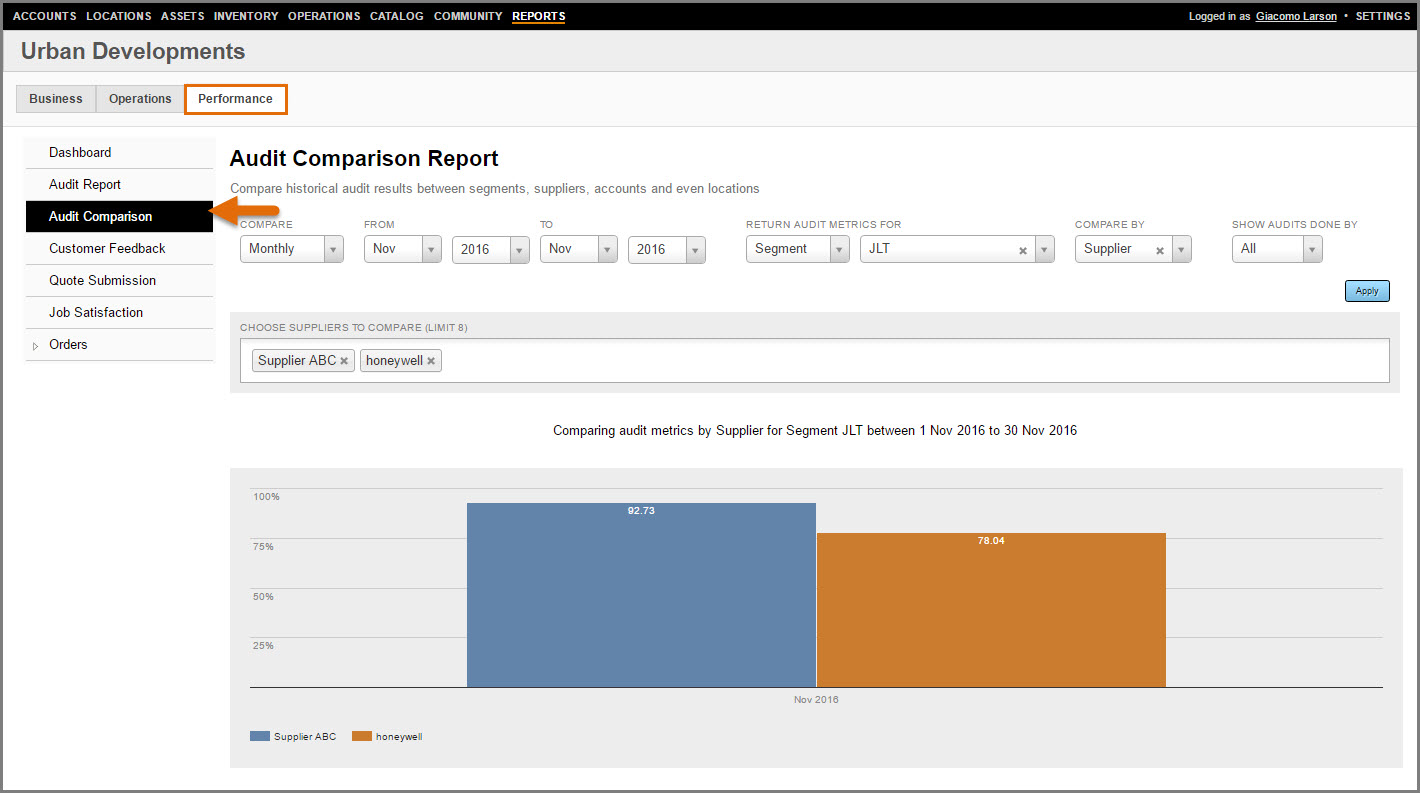This screenshot has width=1420, height=793.
Task: Remove the Supplier ABC tag
Action: [x=344, y=361]
